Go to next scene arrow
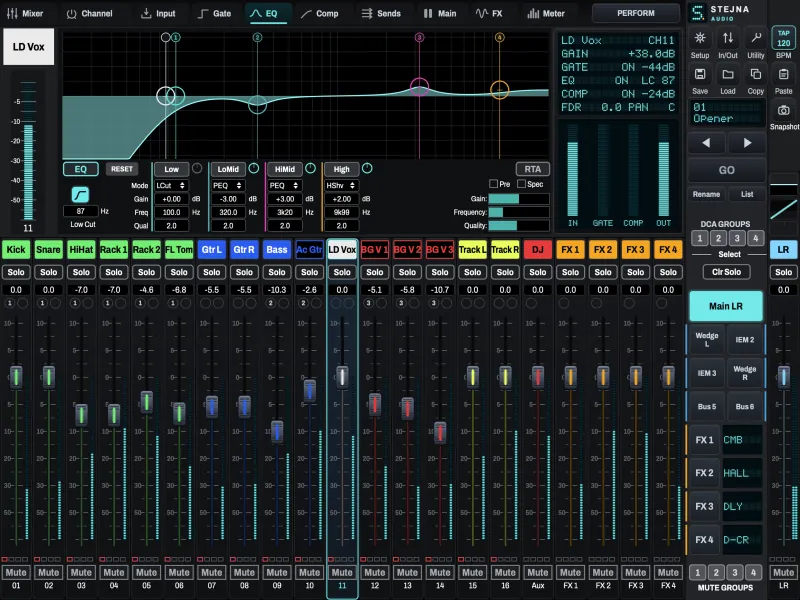Viewport: 800px width, 600px height. (747, 143)
